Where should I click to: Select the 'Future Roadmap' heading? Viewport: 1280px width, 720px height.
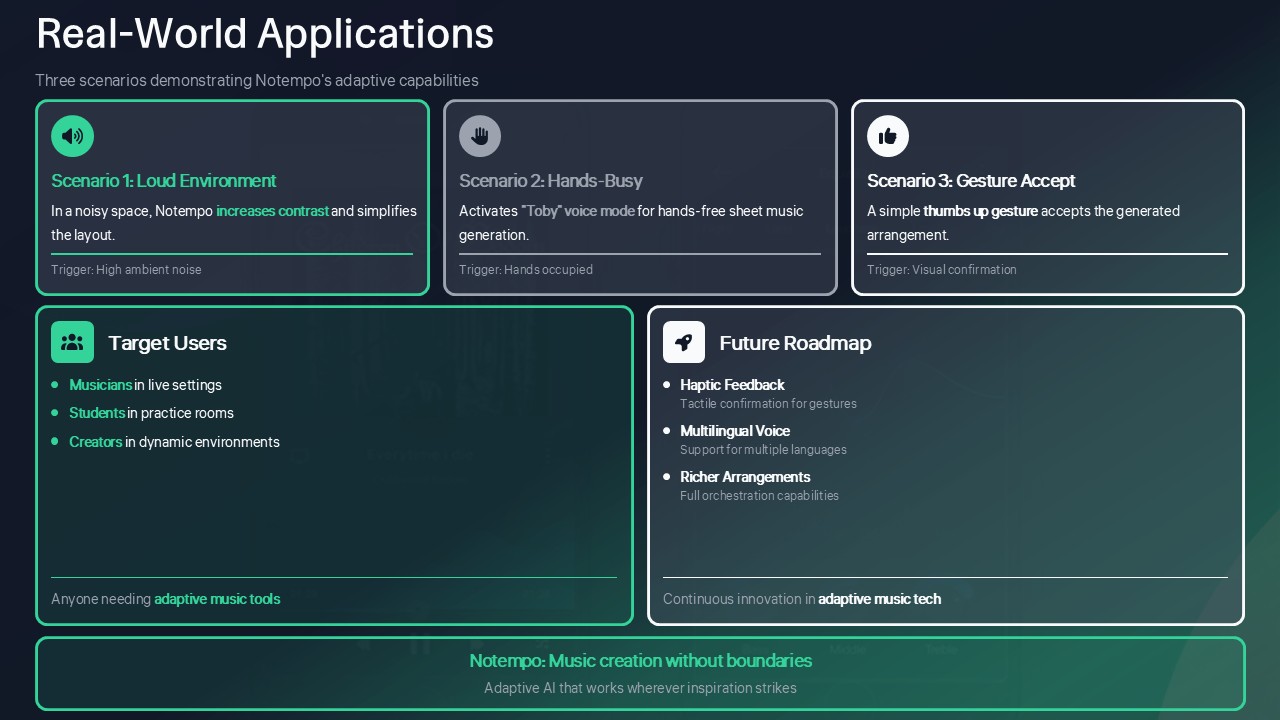pos(795,343)
